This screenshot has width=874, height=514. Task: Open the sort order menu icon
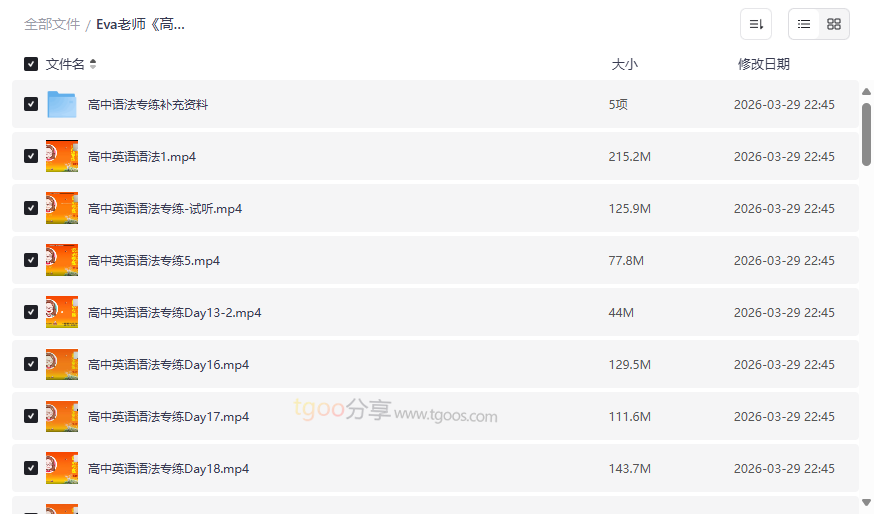pyautogui.click(x=756, y=24)
